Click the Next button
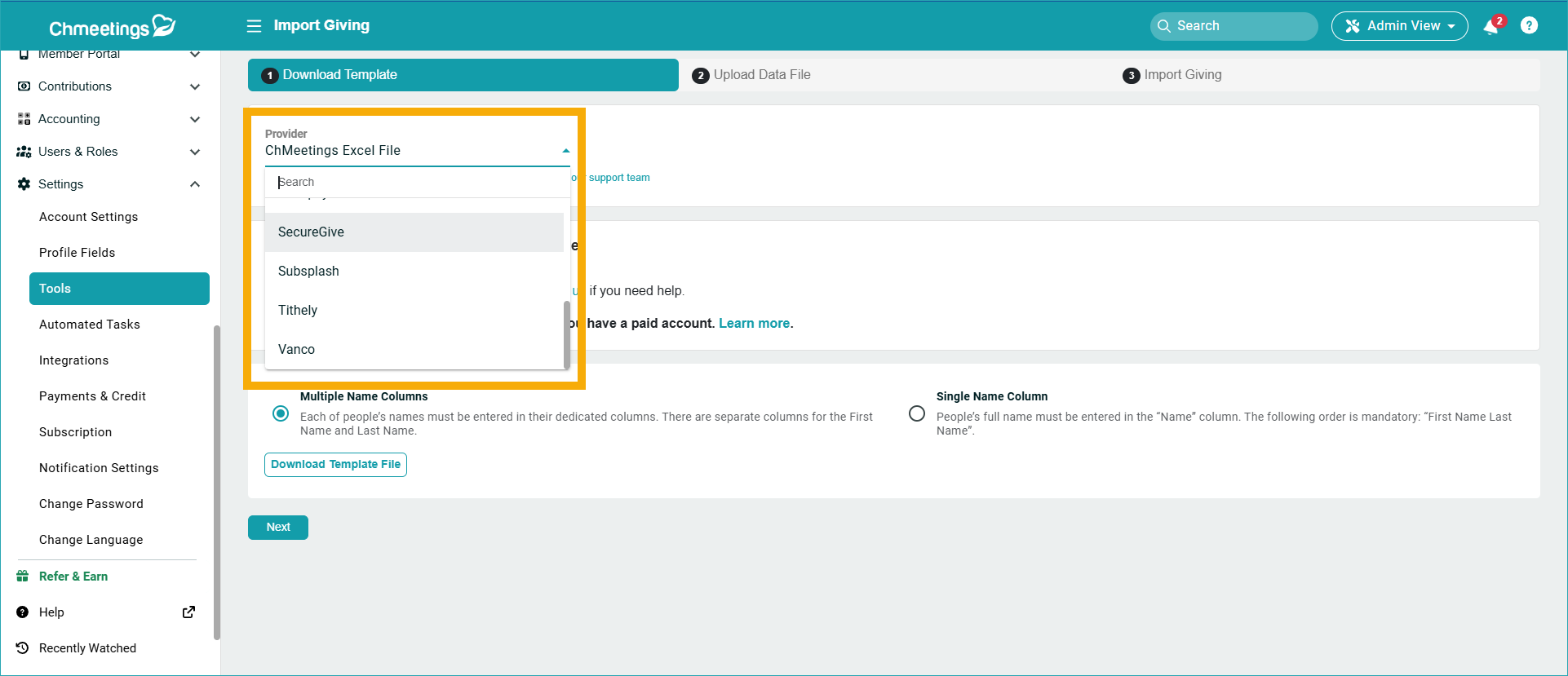Screen dimensions: 1568x676 pyautogui.click(x=278, y=528)
